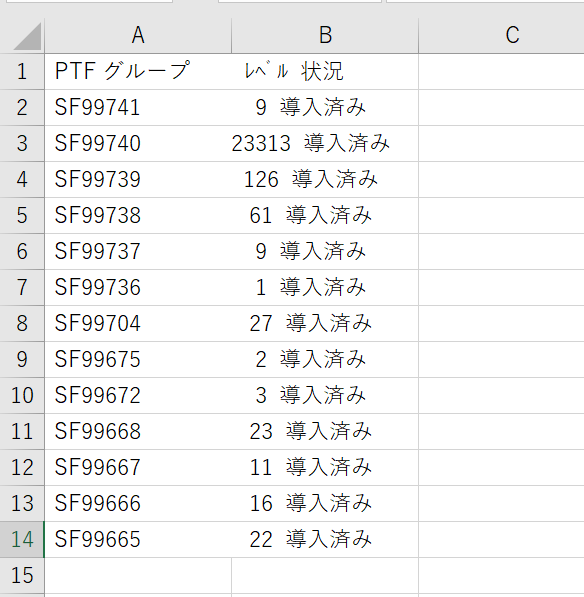
Task: Click cell showing 126 導入済み
Action: (x=325, y=179)
